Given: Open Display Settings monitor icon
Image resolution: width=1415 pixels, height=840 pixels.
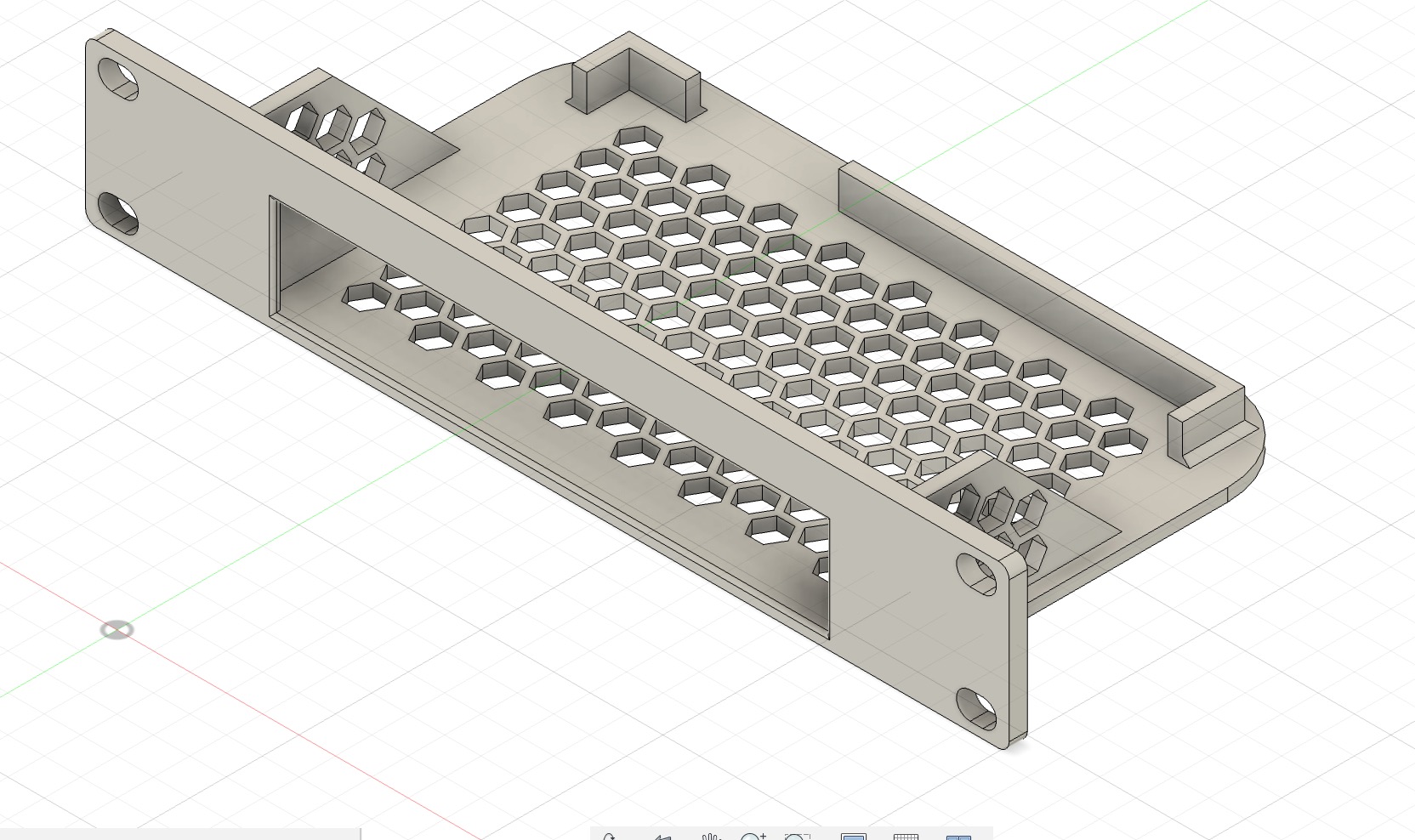Looking at the screenshot, I should (853, 837).
